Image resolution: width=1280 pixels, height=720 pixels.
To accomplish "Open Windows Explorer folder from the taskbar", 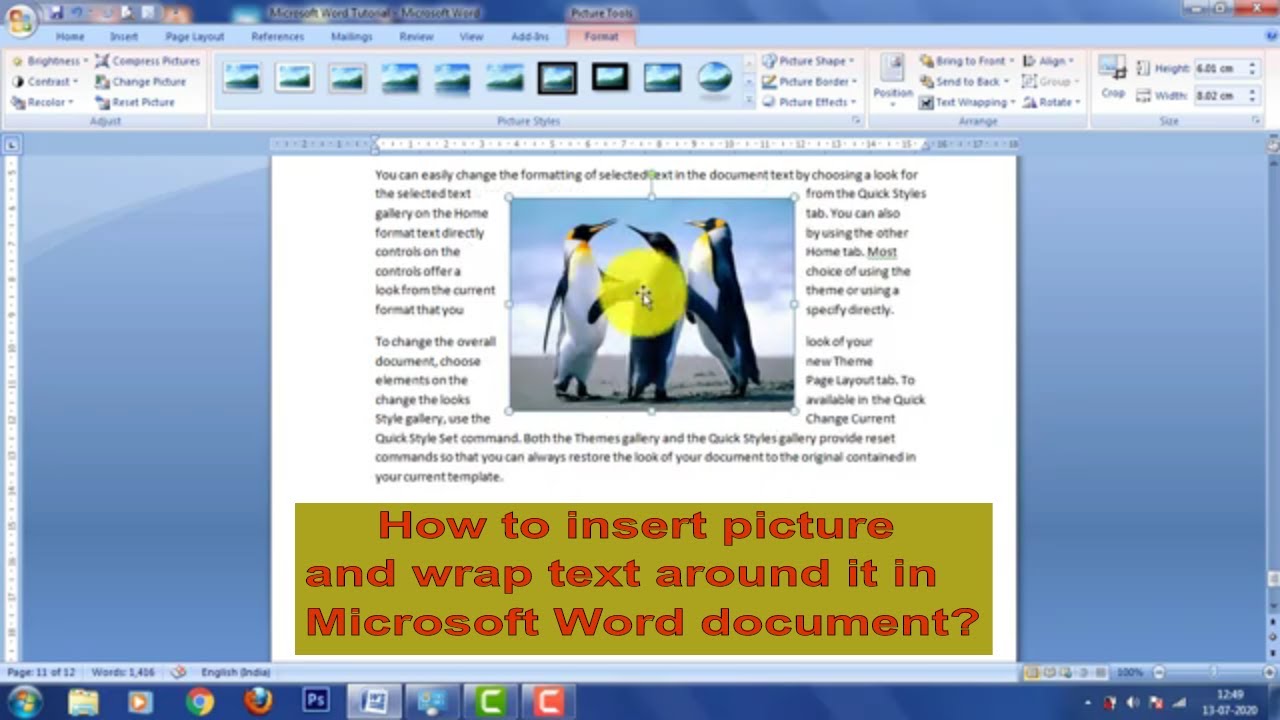I will click(x=84, y=701).
